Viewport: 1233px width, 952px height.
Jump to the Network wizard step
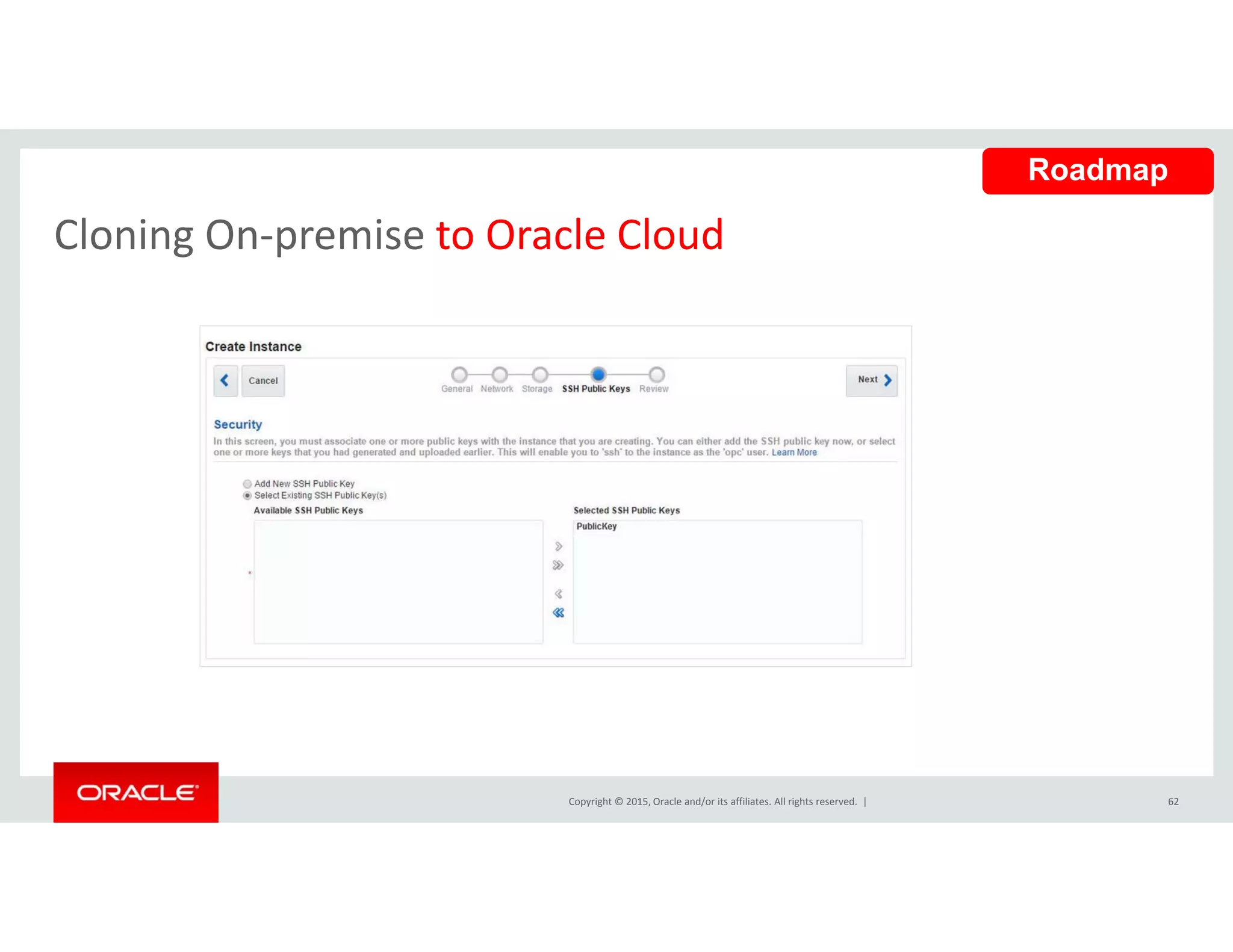(499, 375)
